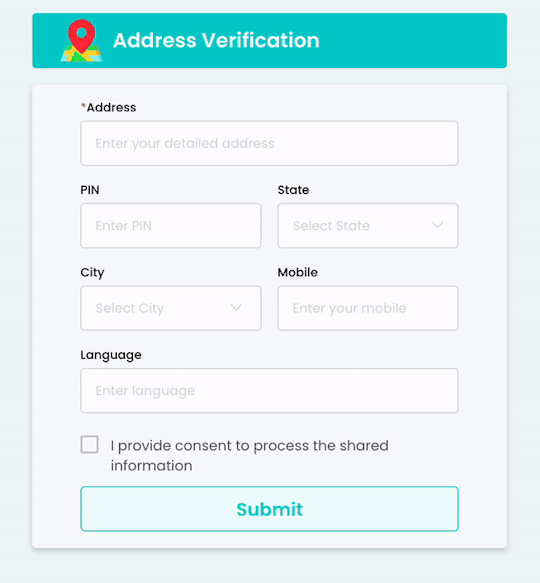
Task: Click the City label text
Action: point(92,273)
